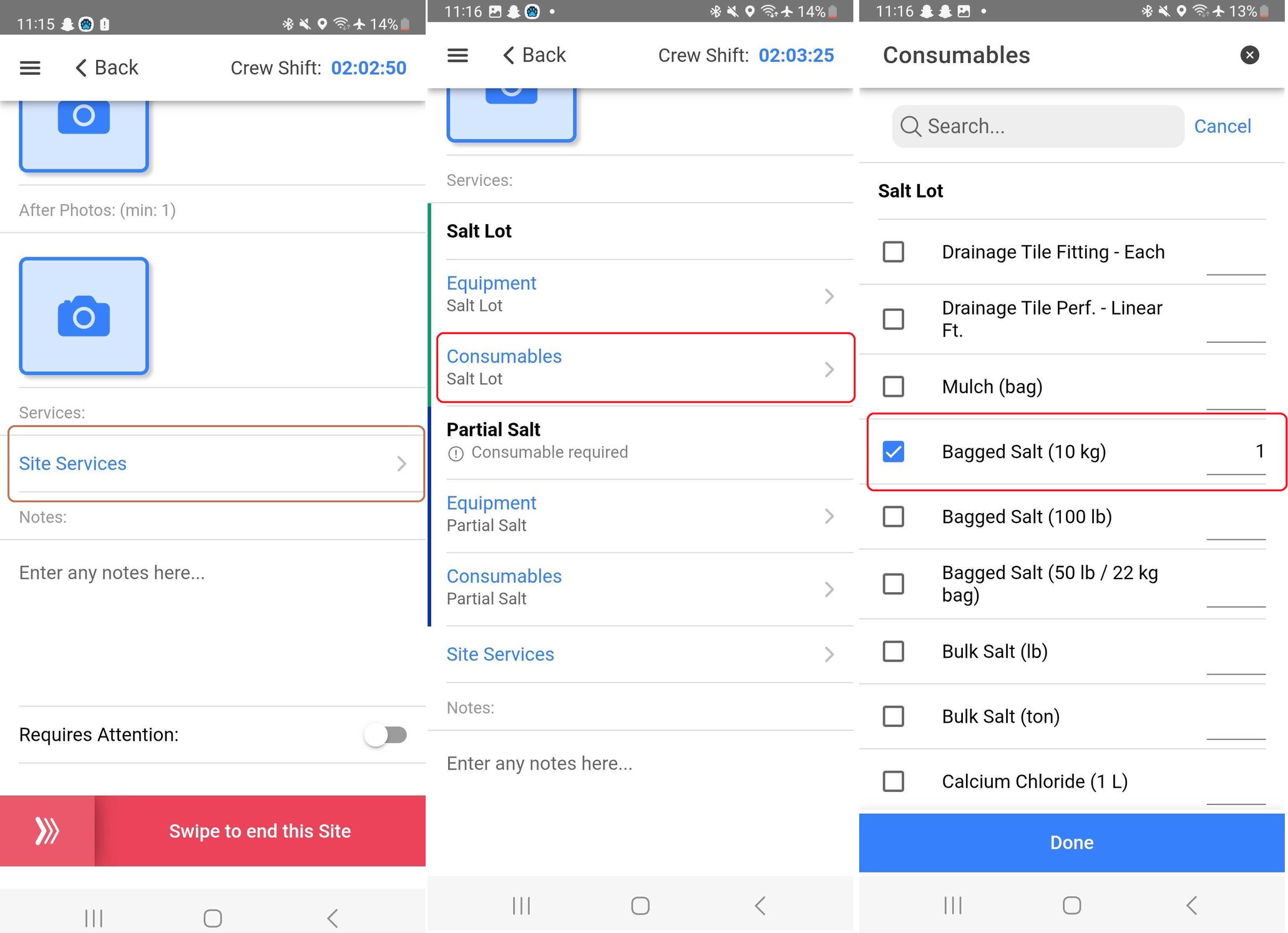Tap Android recent apps button on left screen
The height and width of the screenshot is (933, 1288).
94,918
